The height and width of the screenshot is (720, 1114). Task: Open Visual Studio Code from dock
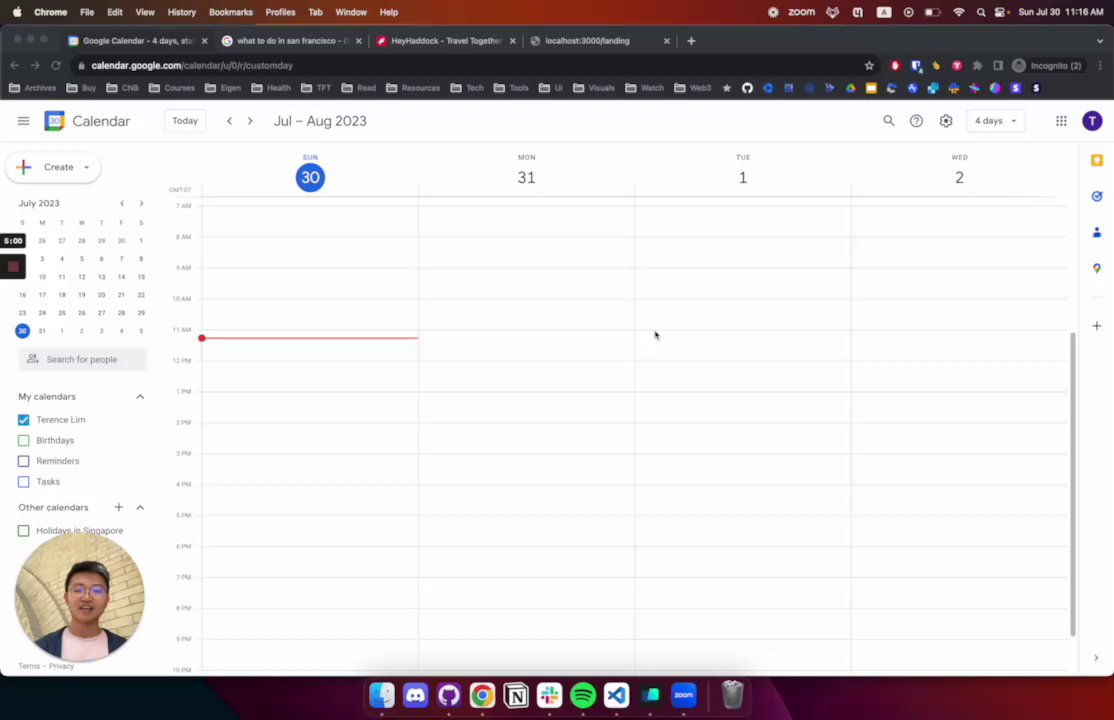[x=616, y=695]
